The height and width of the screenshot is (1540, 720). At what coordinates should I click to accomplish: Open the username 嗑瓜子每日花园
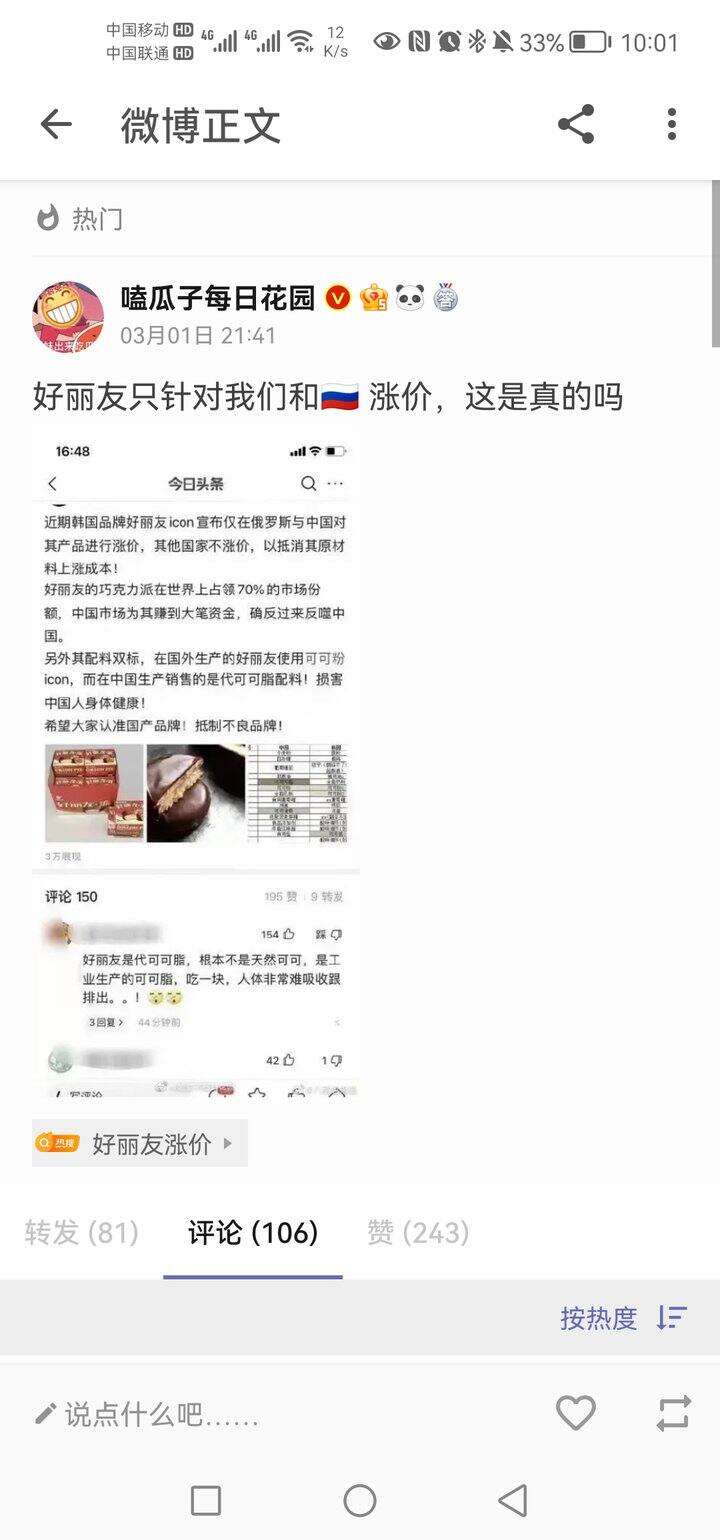[x=218, y=298]
